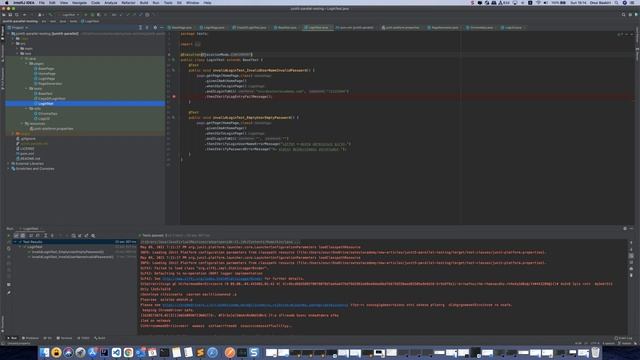Select LICENSE in the project tree
The image size is (640, 360).
click(27, 149)
